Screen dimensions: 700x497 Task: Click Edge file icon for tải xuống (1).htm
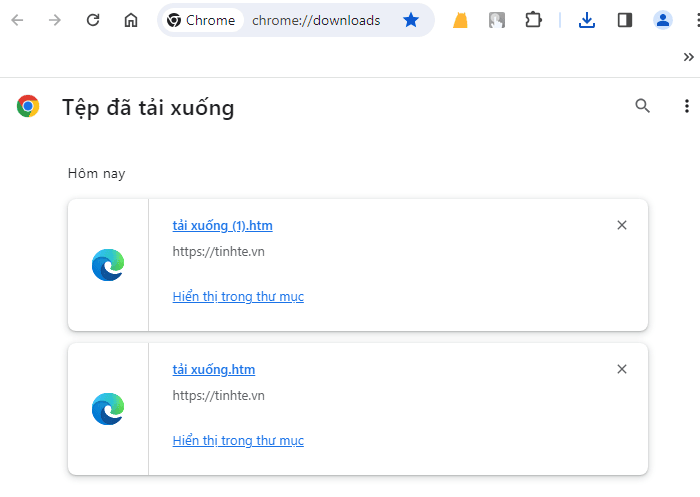click(108, 265)
